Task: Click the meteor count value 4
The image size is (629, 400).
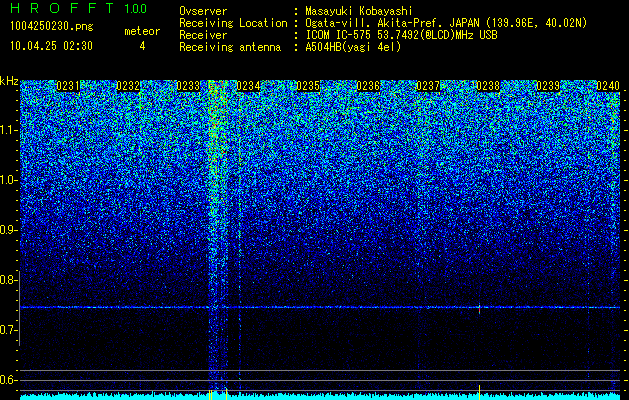Action: (x=142, y=46)
